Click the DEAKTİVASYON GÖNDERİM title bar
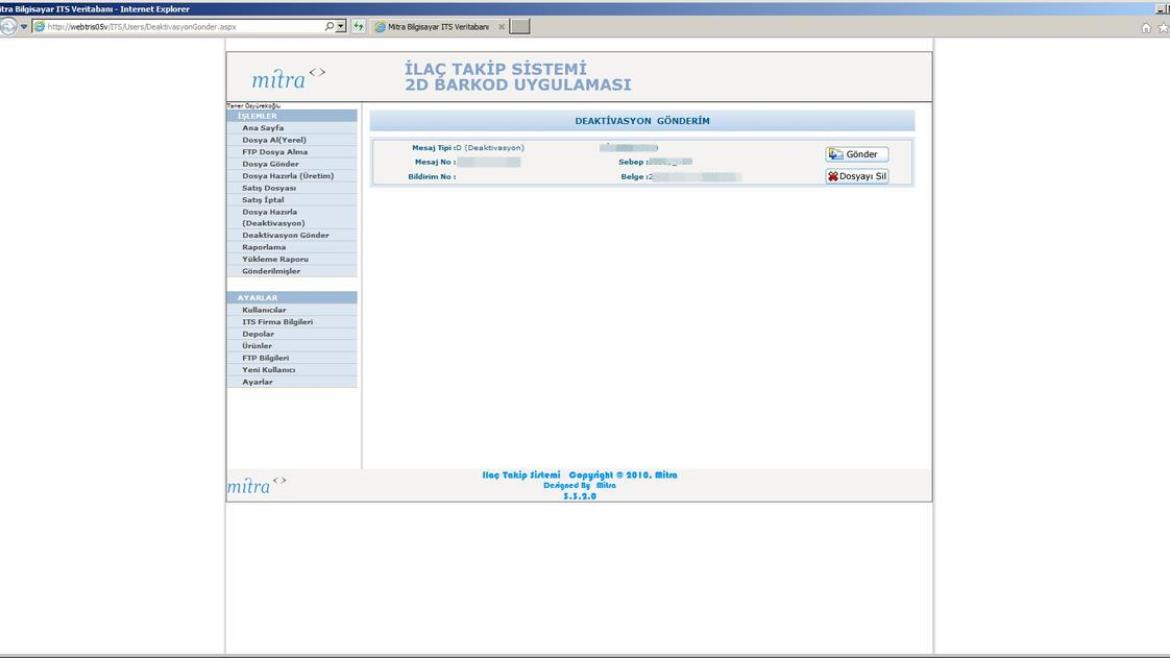The height and width of the screenshot is (658, 1170). coord(642,121)
